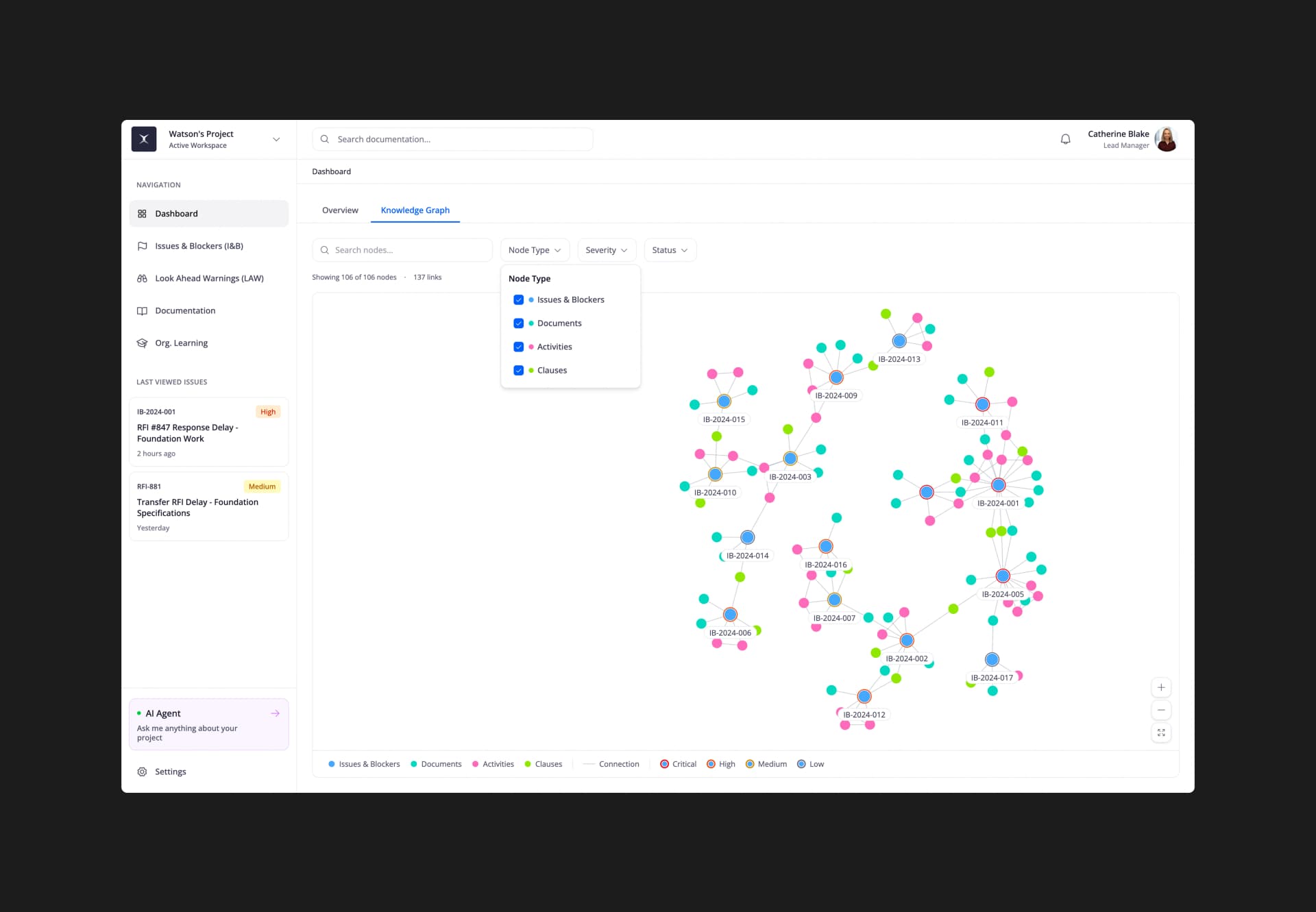This screenshot has width=1316, height=912.
Task: Uncheck the Activities node type checkbox
Action: (x=519, y=347)
